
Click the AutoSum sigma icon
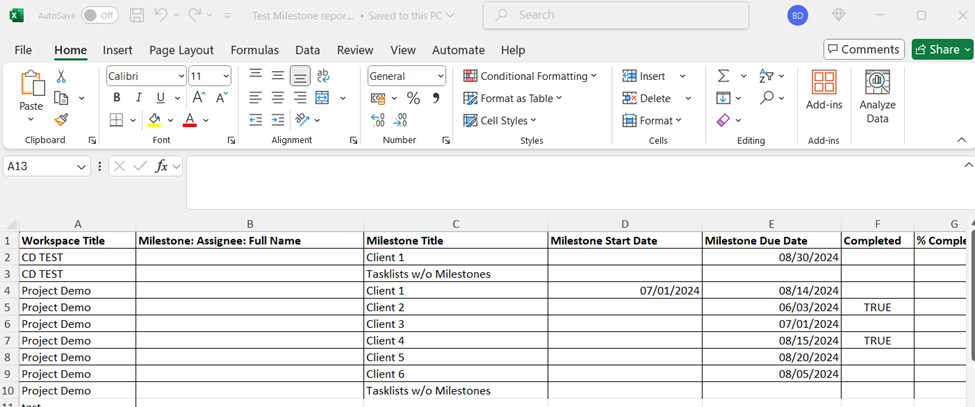(x=723, y=76)
